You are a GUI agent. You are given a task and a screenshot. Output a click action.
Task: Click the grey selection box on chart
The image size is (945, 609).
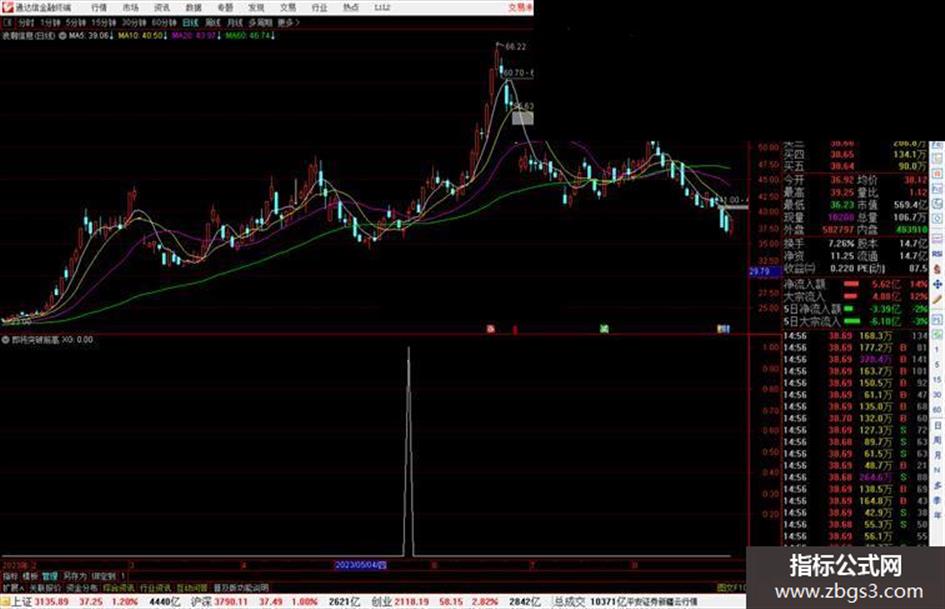pyautogui.click(x=523, y=118)
